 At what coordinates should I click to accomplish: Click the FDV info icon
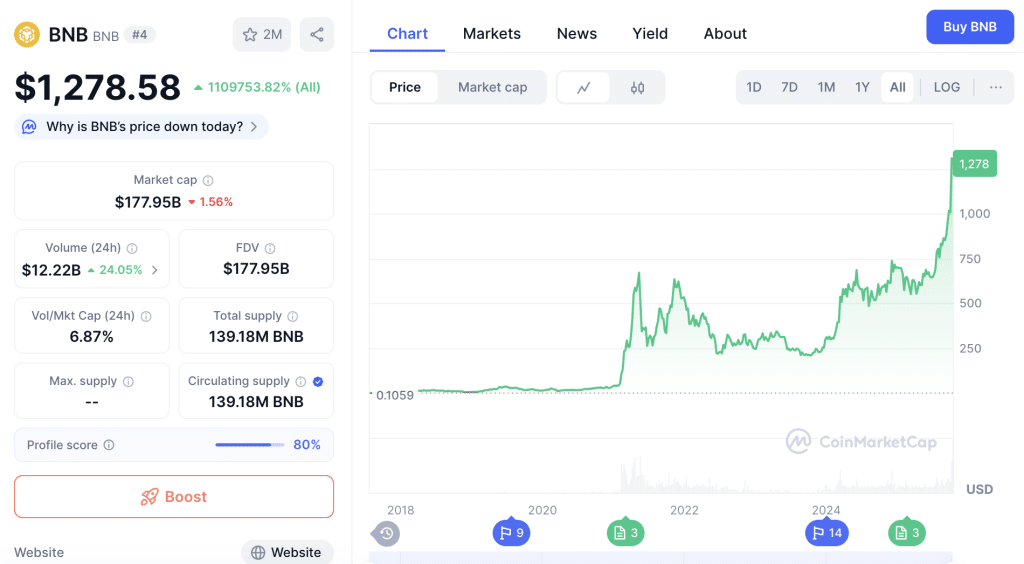[x=270, y=248]
